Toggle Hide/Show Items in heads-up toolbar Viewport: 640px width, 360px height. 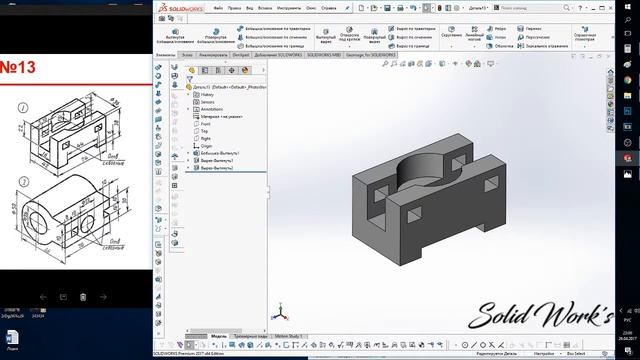tap(455, 64)
